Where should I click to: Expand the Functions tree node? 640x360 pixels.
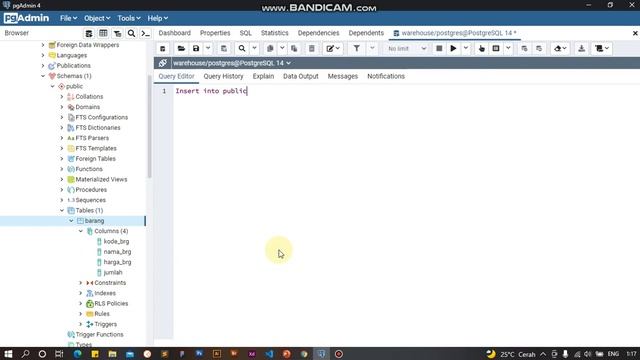(x=62, y=169)
